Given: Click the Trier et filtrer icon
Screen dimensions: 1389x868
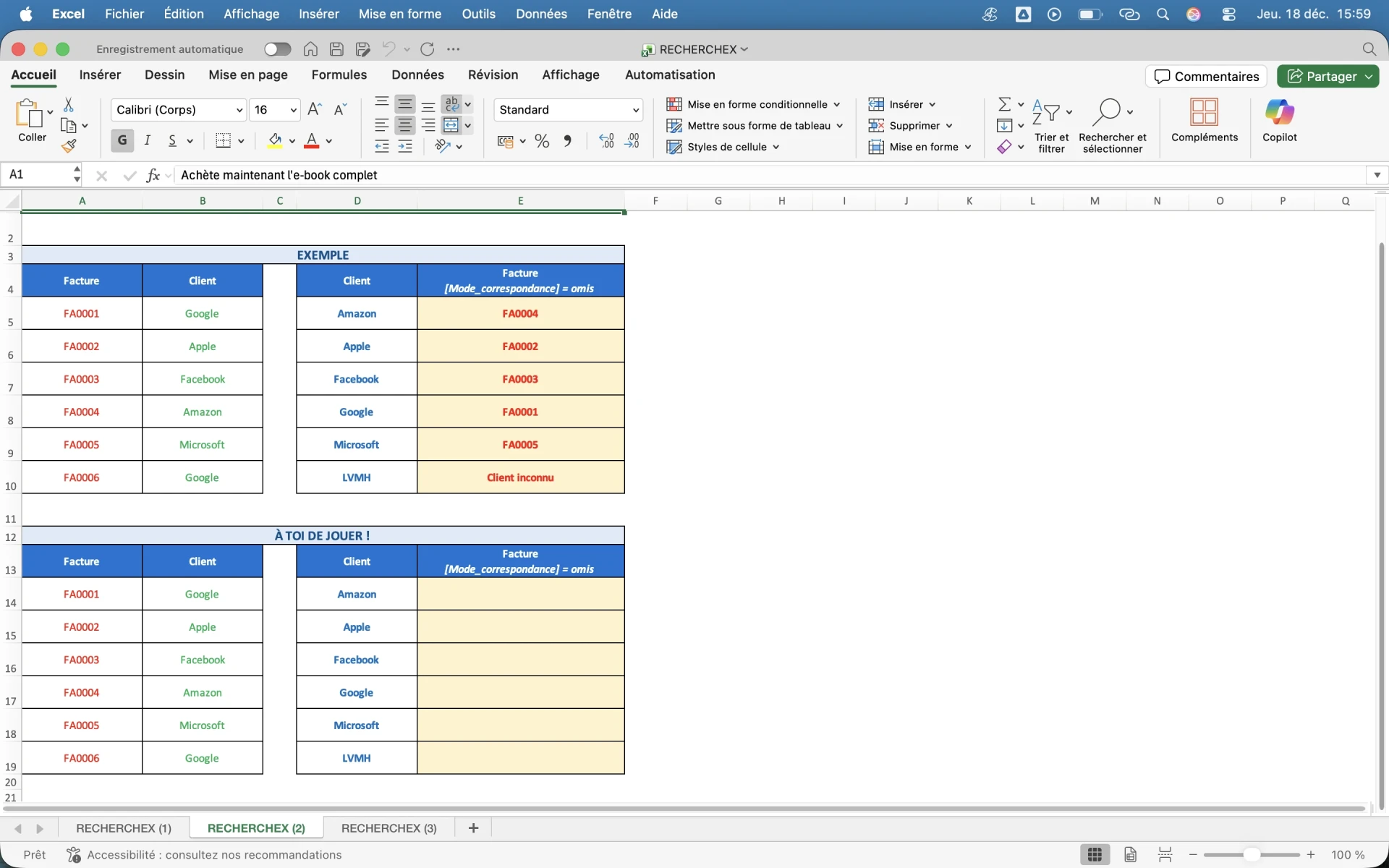Looking at the screenshot, I should coord(1046,113).
